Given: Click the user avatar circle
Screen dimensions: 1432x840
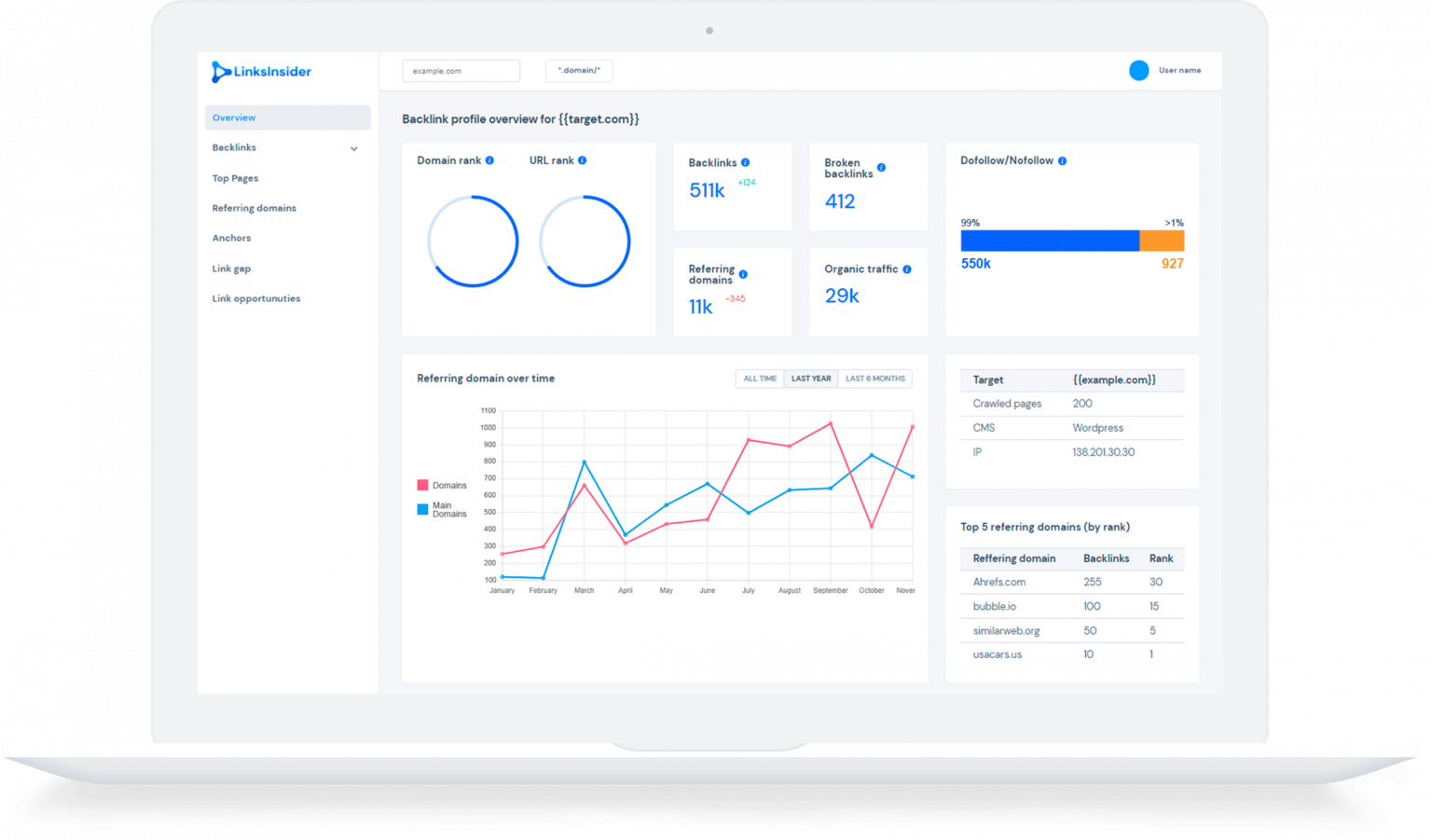Looking at the screenshot, I should 1139,70.
